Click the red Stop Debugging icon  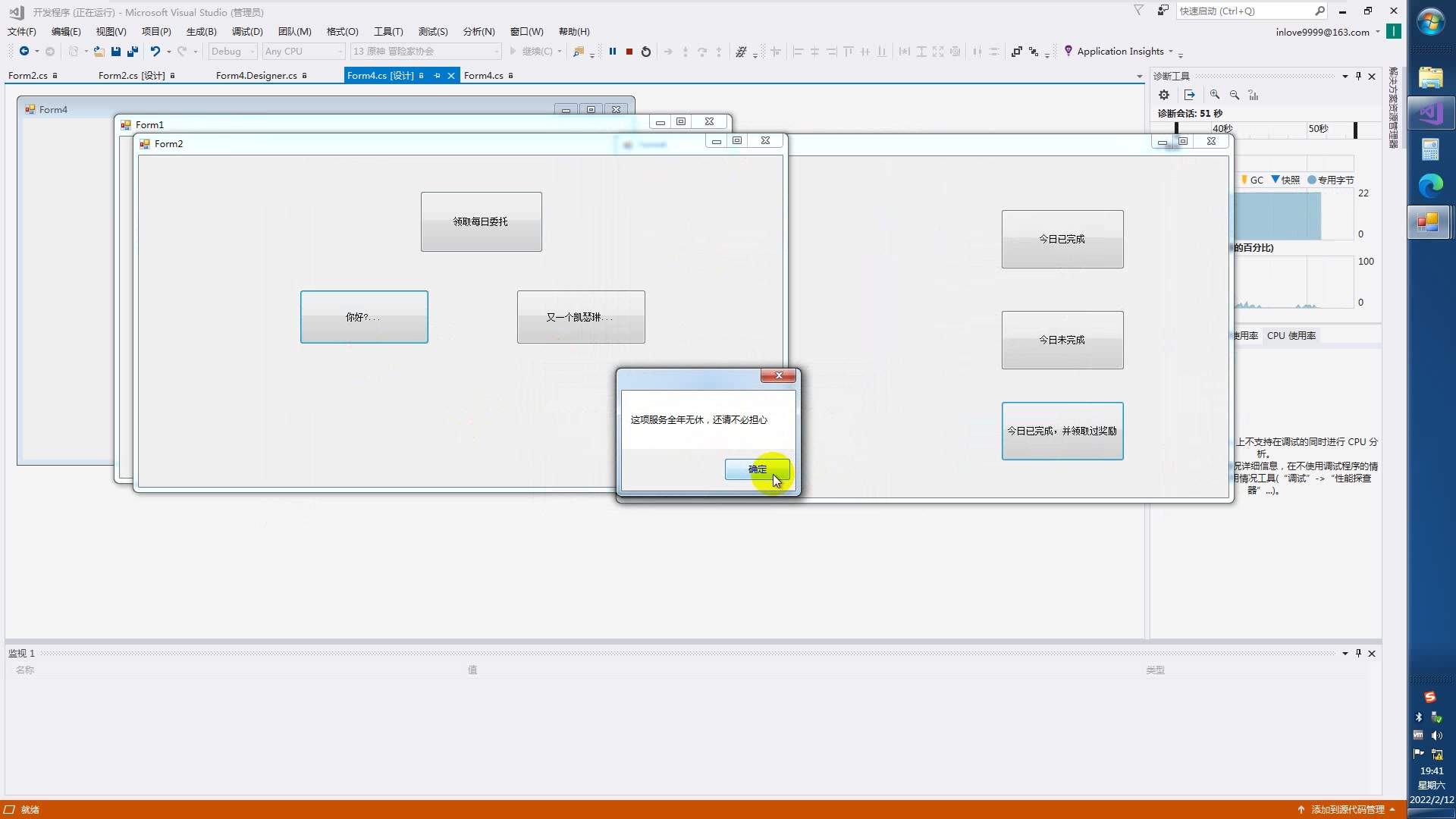[x=629, y=52]
